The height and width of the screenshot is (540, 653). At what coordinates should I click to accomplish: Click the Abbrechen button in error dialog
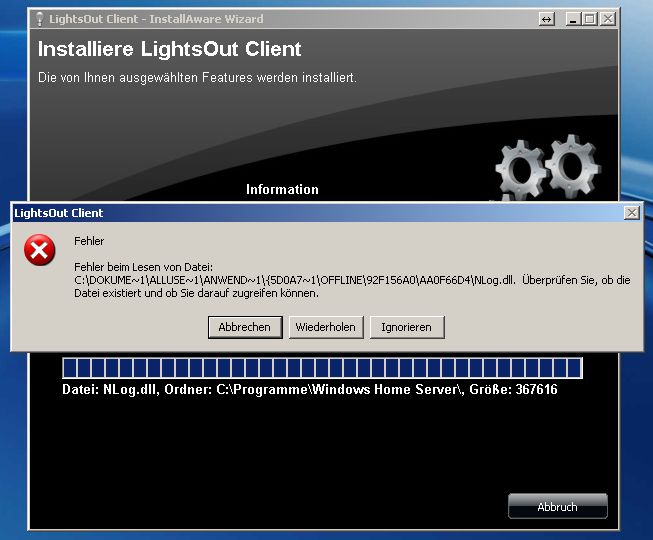[245, 327]
